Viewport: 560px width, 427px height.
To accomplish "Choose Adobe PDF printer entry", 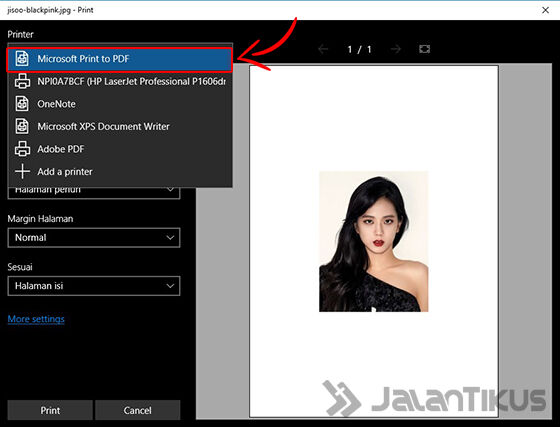I will click(x=120, y=149).
